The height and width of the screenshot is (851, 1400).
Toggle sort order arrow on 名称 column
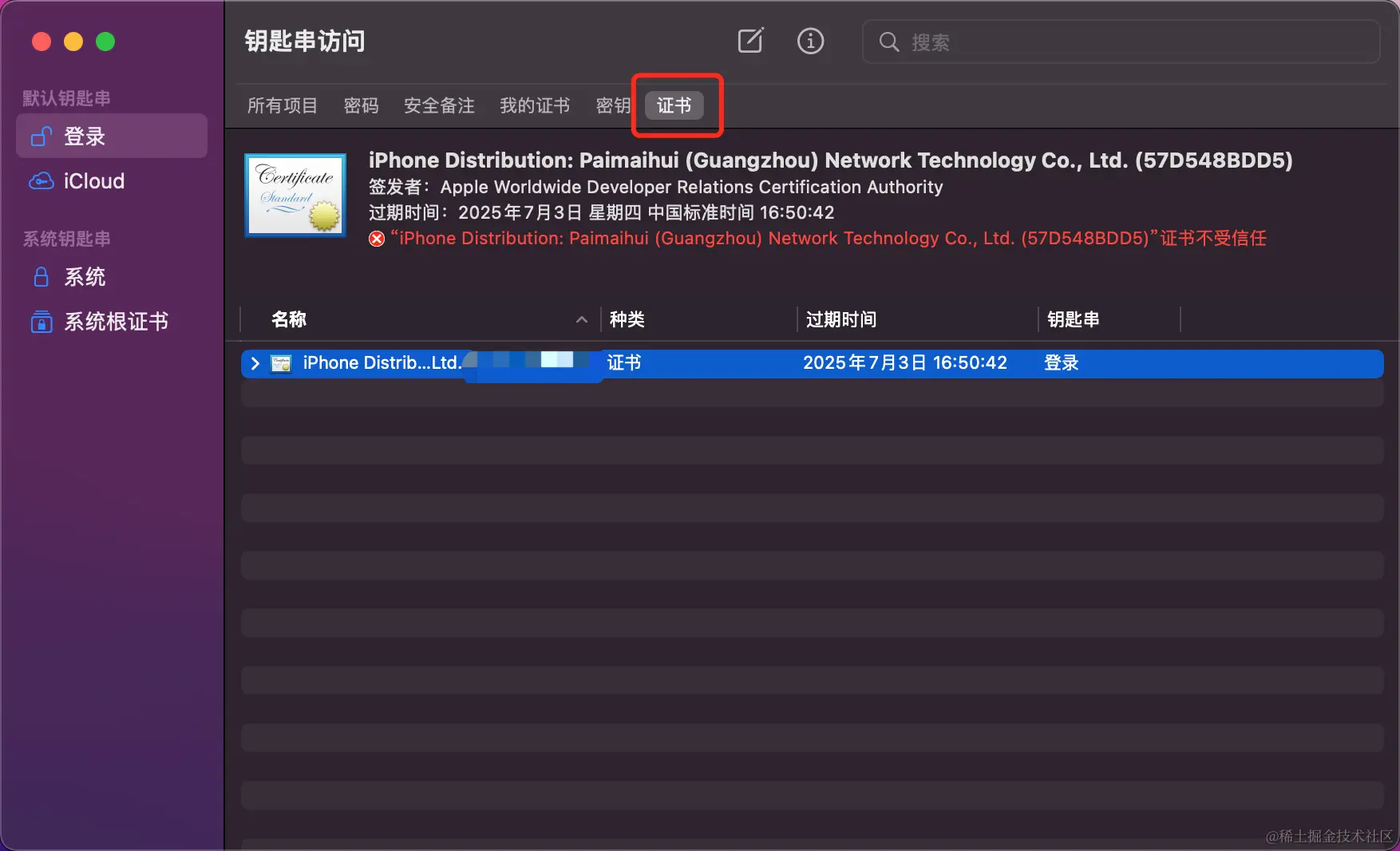click(582, 319)
